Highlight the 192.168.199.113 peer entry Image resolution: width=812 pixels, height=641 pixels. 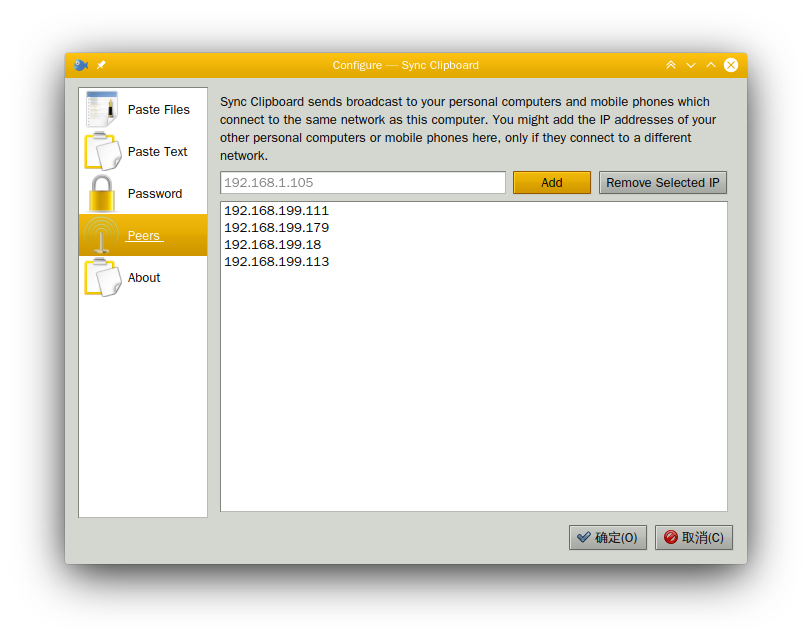tap(276, 262)
